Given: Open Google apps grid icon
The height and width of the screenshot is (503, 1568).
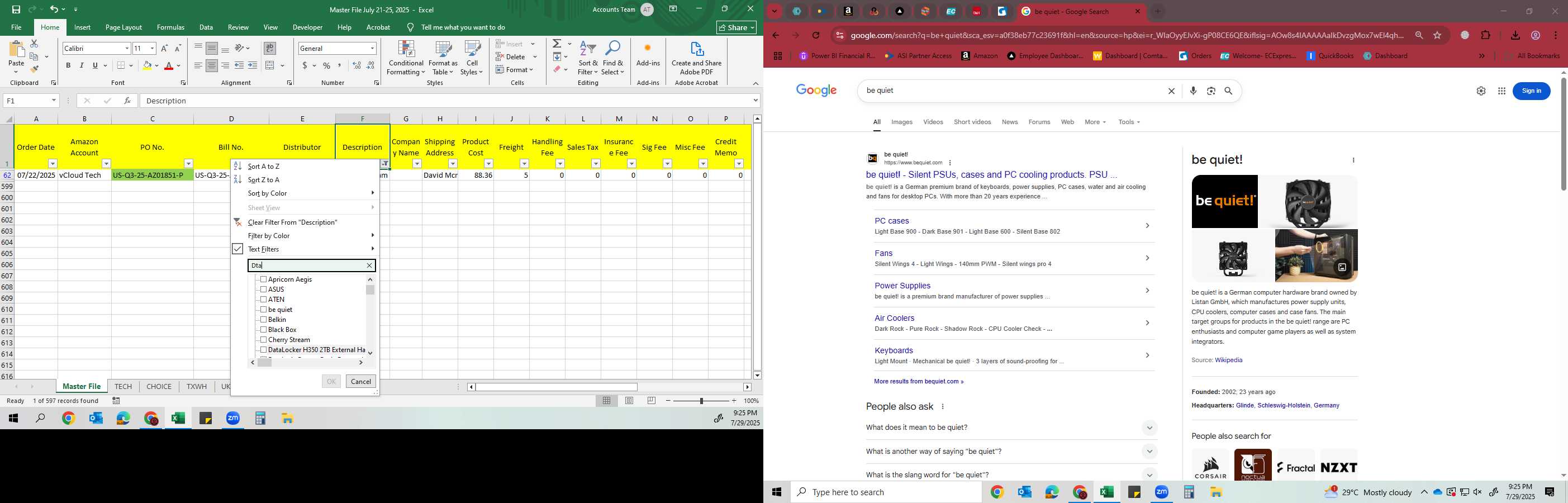Looking at the screenshot, I should 1502,91.
